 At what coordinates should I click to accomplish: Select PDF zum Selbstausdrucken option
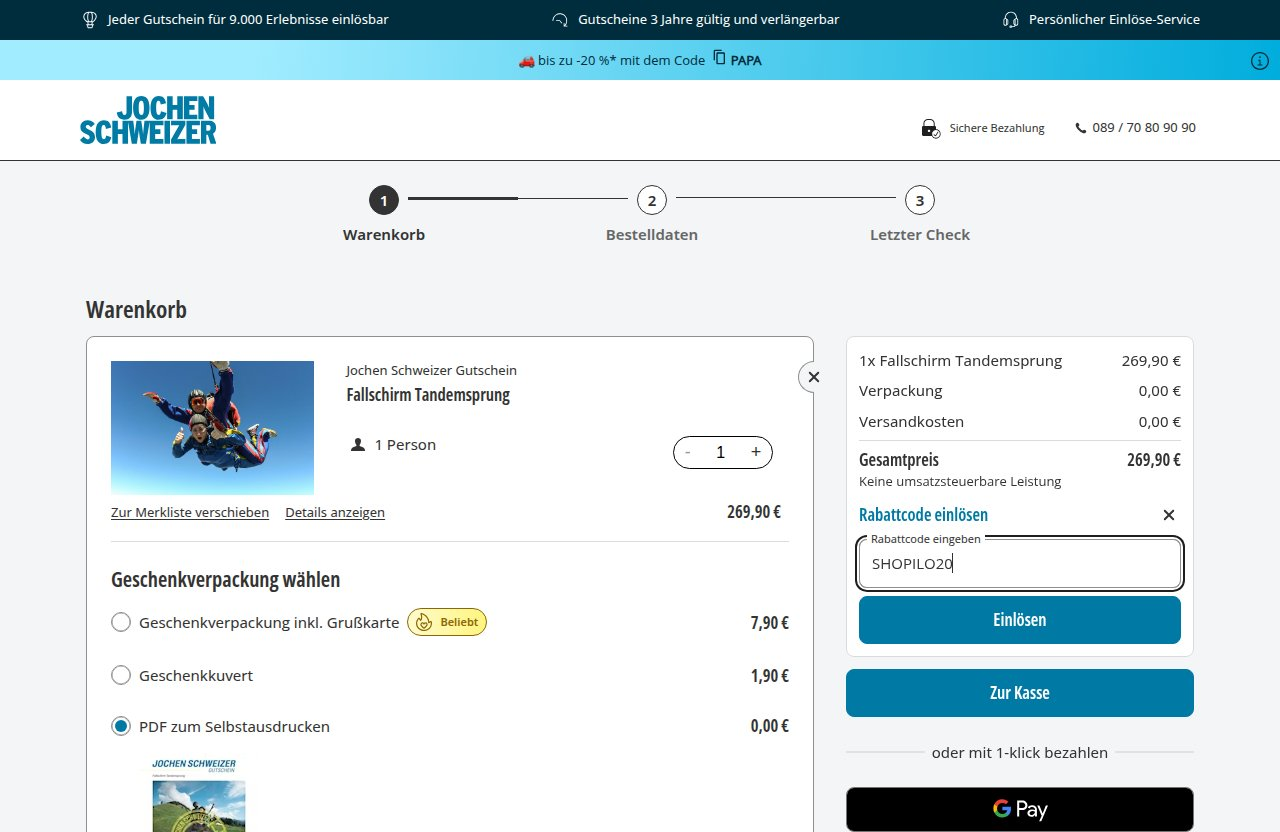pyautogui.click(x=121, y=726)
